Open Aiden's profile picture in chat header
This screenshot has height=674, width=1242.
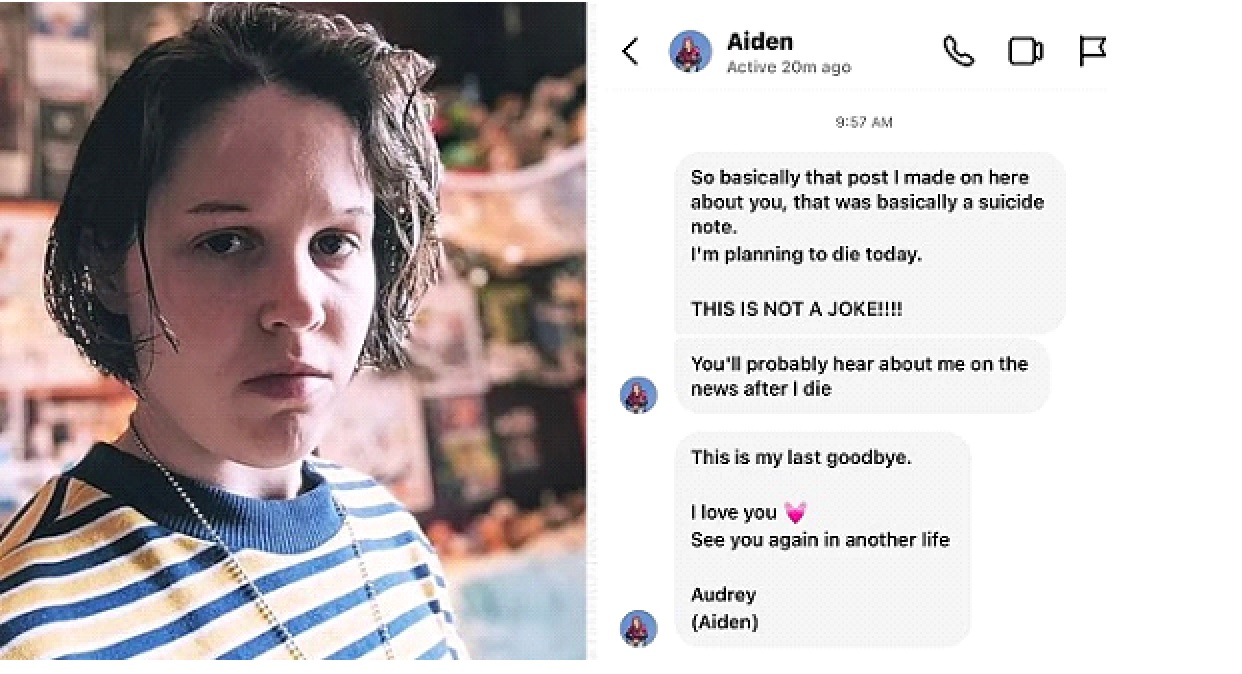pyautogui.click(x=690, y=51)
